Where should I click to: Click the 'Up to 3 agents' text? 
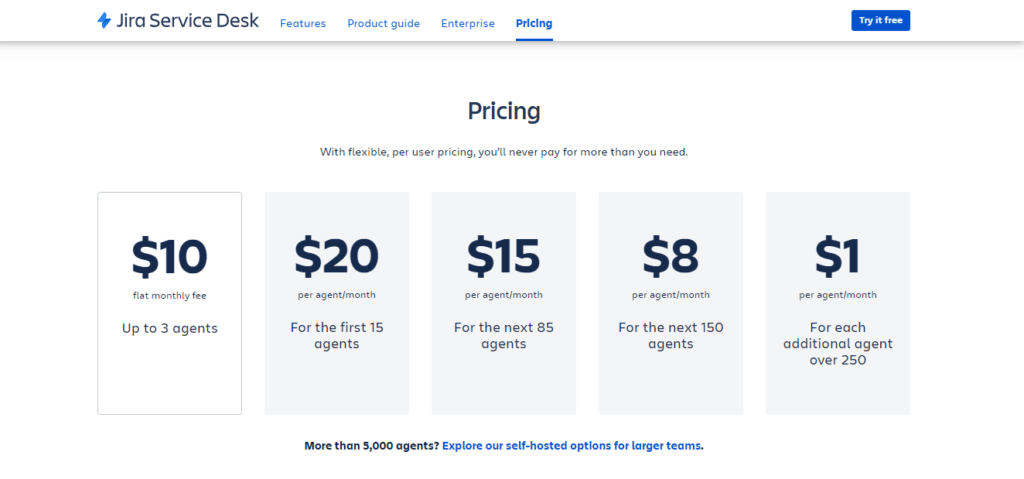170,329
